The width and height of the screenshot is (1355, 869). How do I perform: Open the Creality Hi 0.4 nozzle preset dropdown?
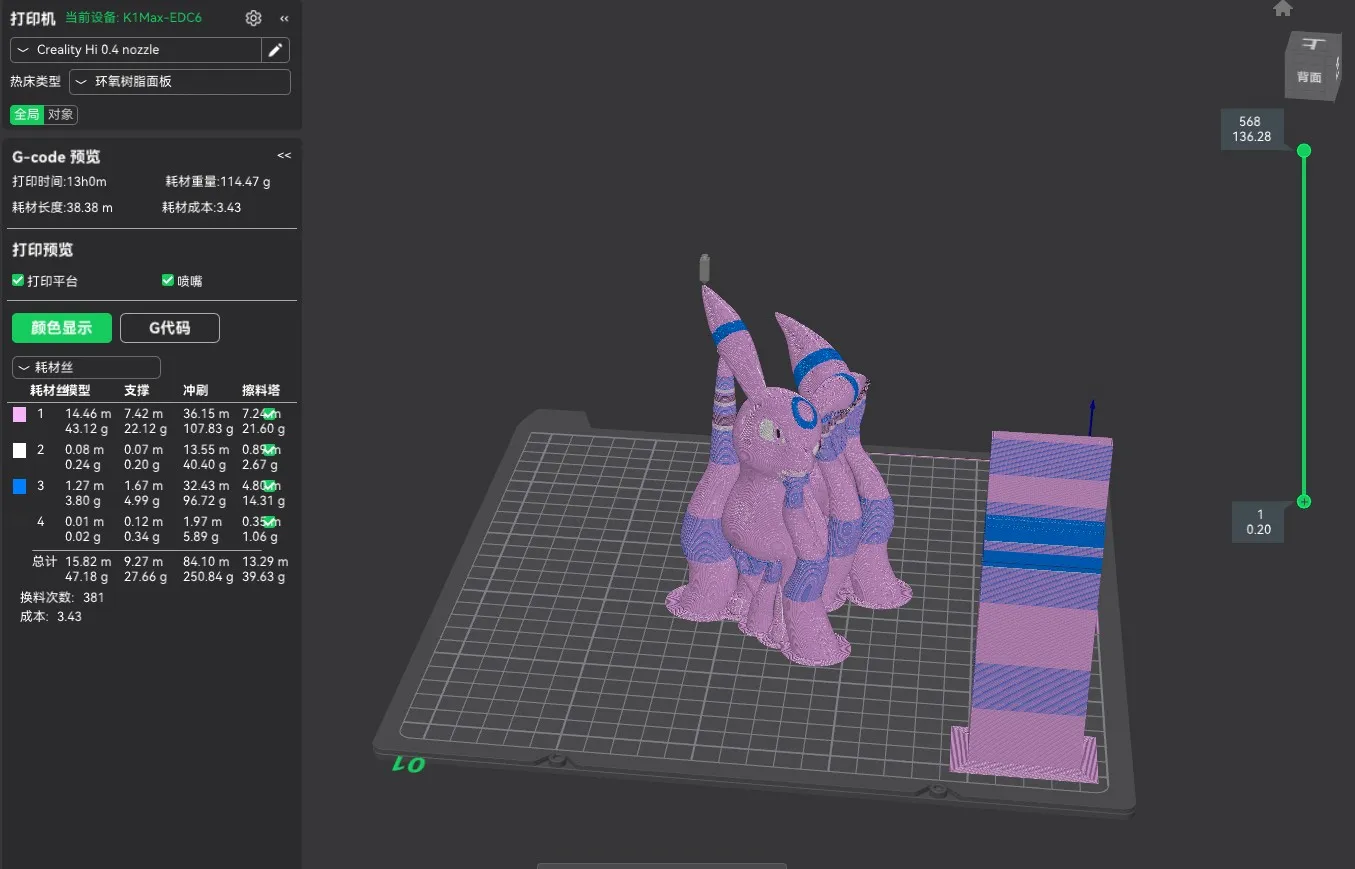pyautogui.click(x=136, y=50)
